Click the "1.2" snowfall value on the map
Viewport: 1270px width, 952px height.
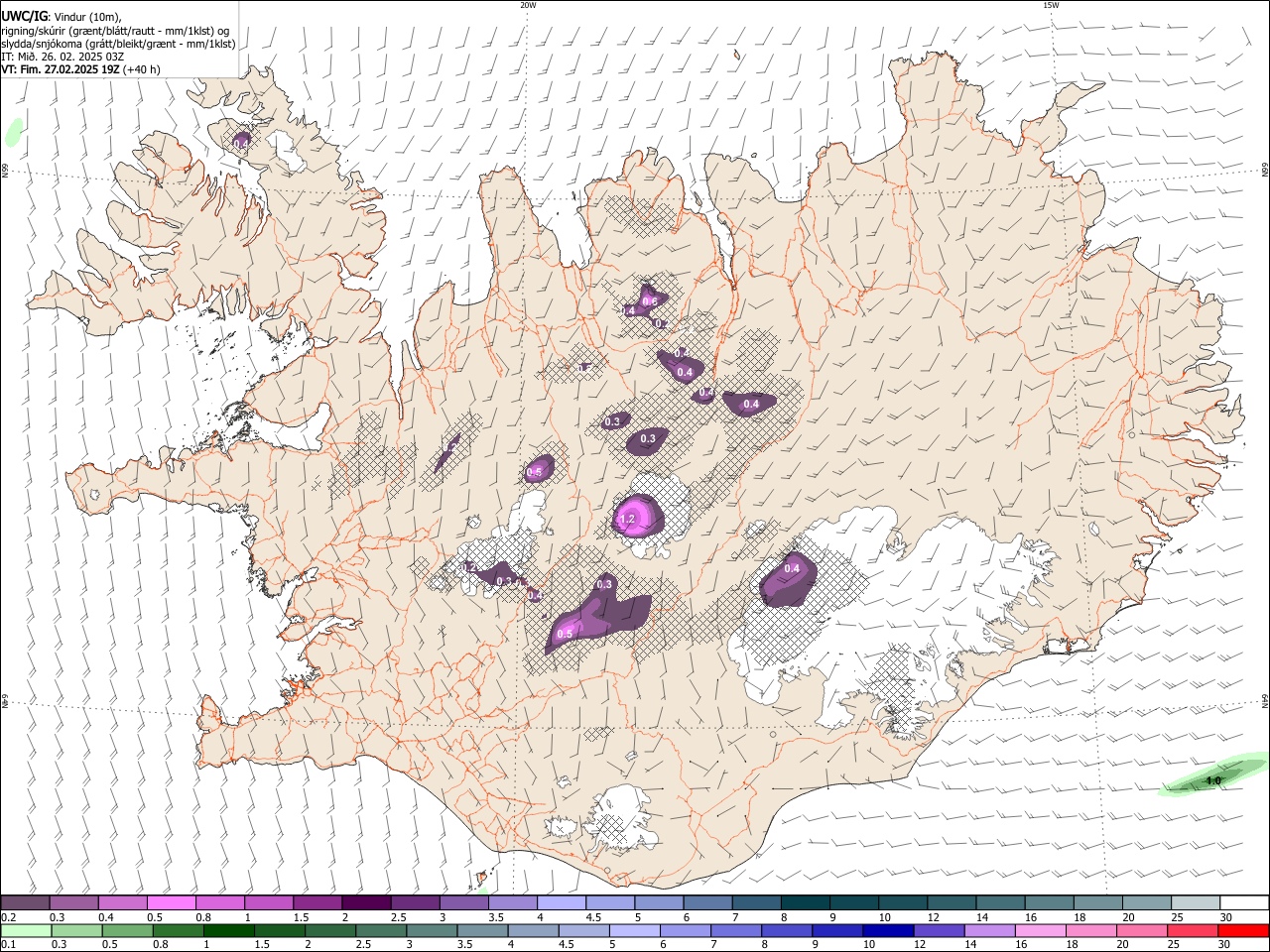click(x=627, y=520)
